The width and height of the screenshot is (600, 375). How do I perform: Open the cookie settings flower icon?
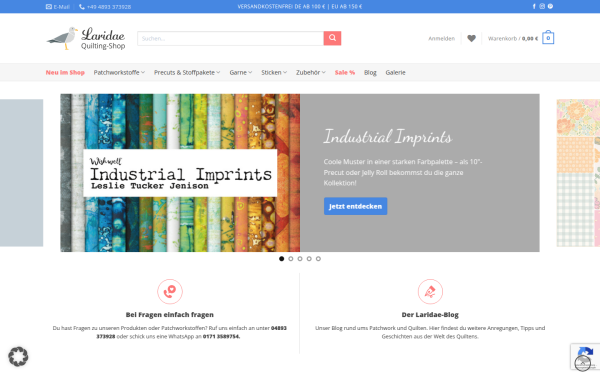pos(18,357)
